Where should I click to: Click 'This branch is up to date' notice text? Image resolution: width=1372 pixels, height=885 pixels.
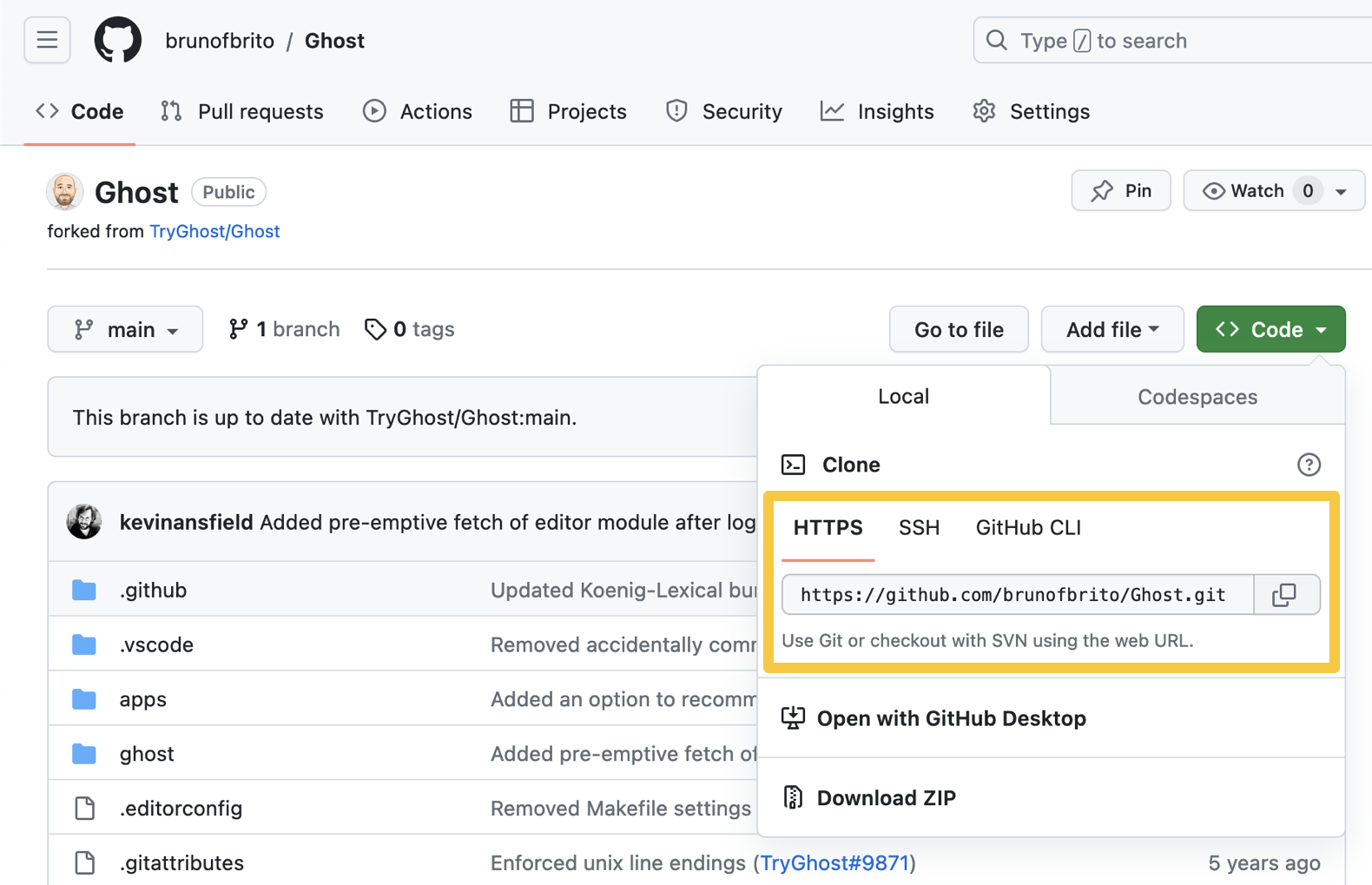tap(325, 418)
